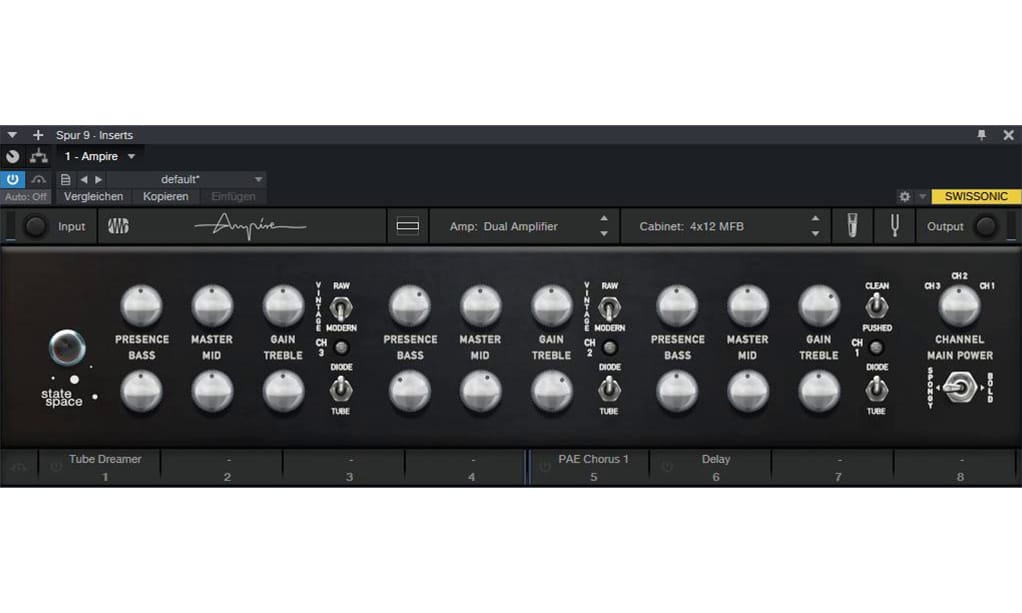
Task: Click the Vergleichen compare button
Action: pyautogui.click(x=93, y=196)
